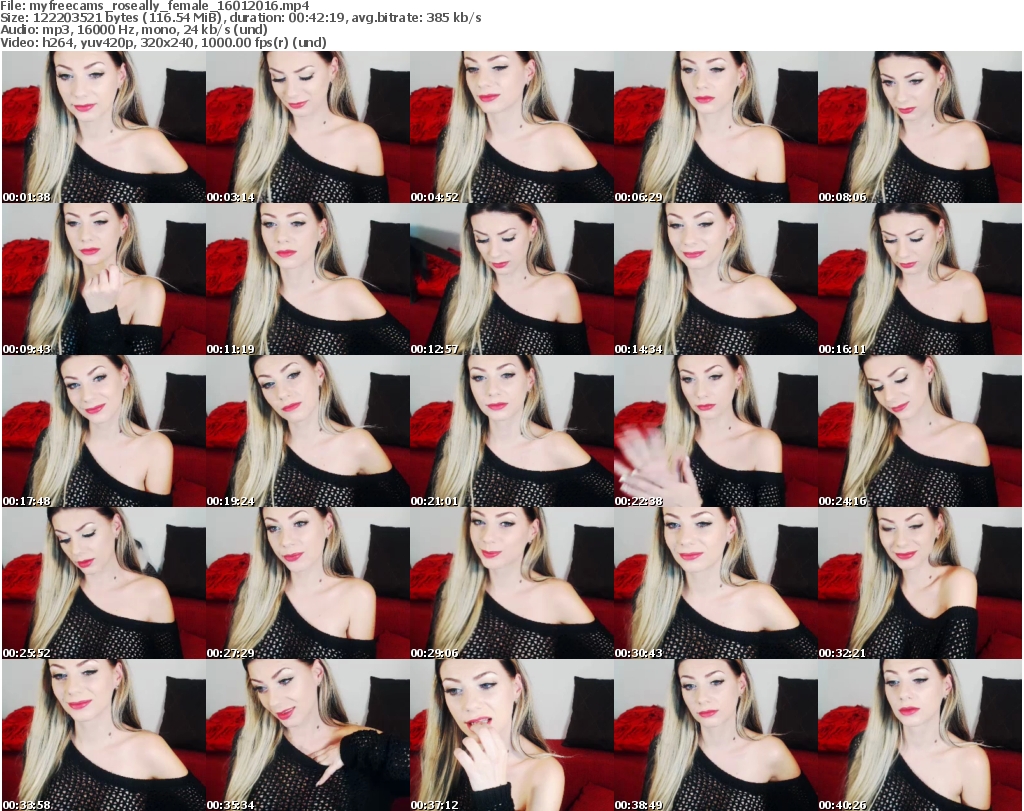Open the frame at 00:24:16
The width and height of the screenshot is (1024, 811).
tap(920, 431)
